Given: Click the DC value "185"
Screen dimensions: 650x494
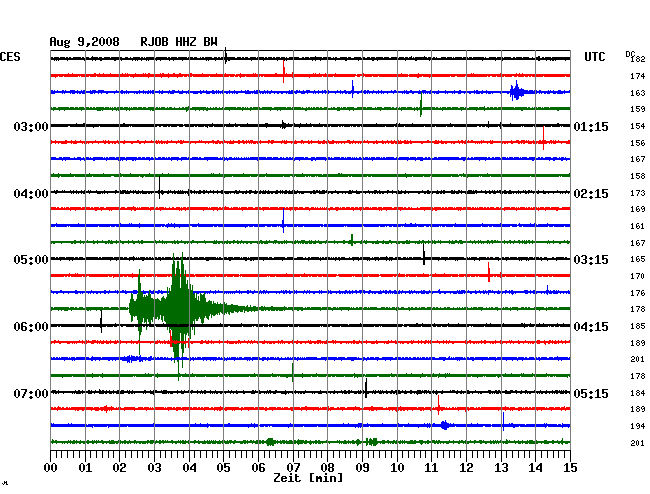Looking at the screenshot, I should pos(638,326).
